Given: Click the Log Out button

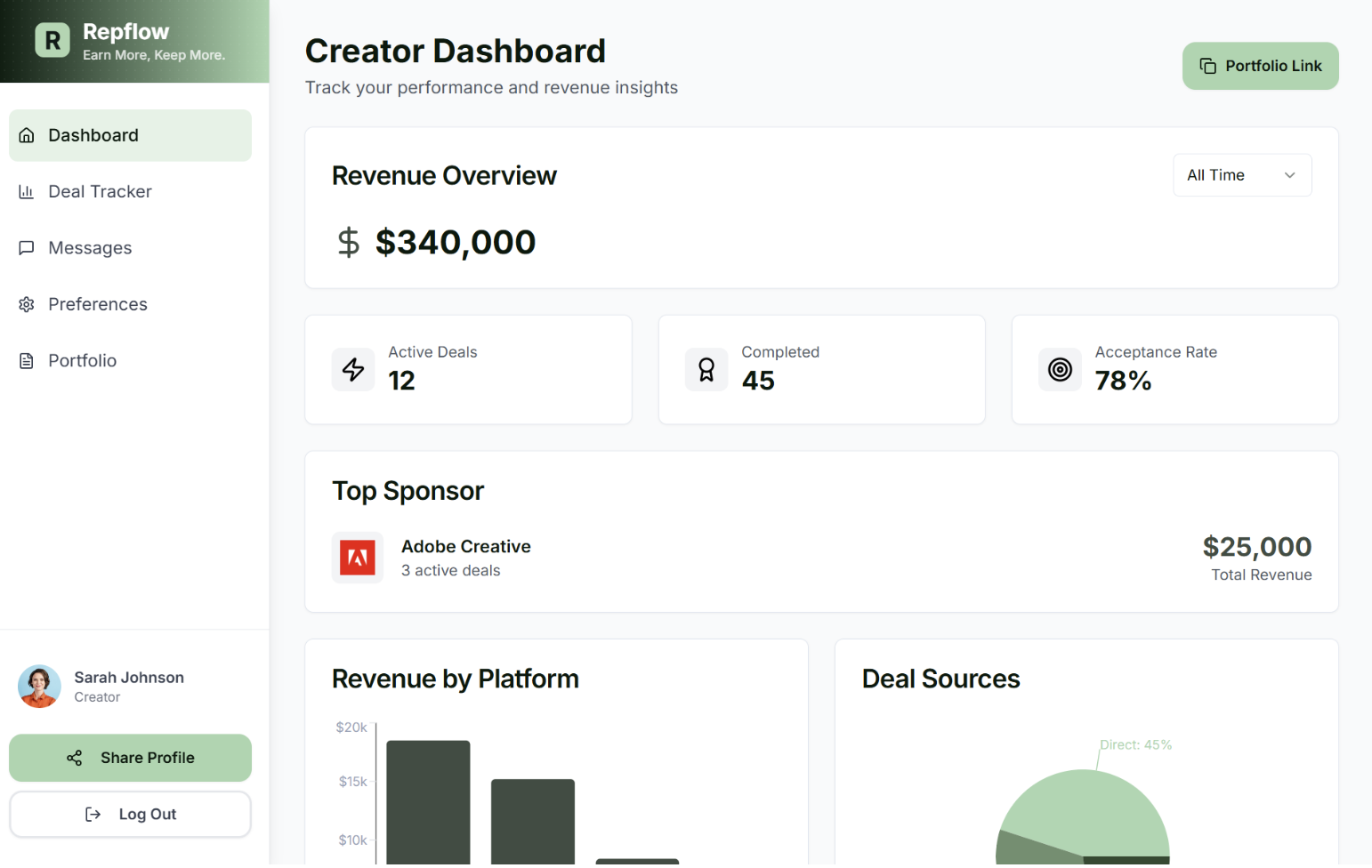Looking at the screenshot, I should point(130,815).
